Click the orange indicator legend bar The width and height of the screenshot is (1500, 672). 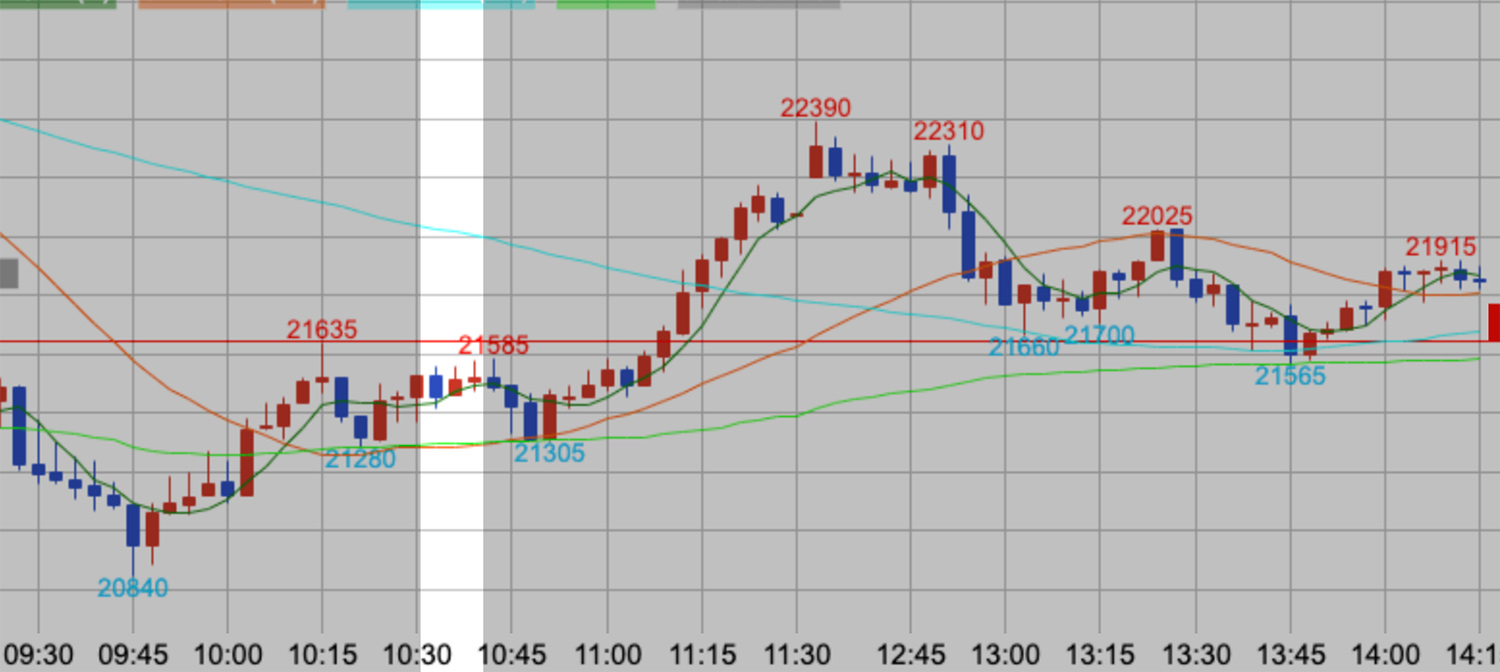pos(231,4)
